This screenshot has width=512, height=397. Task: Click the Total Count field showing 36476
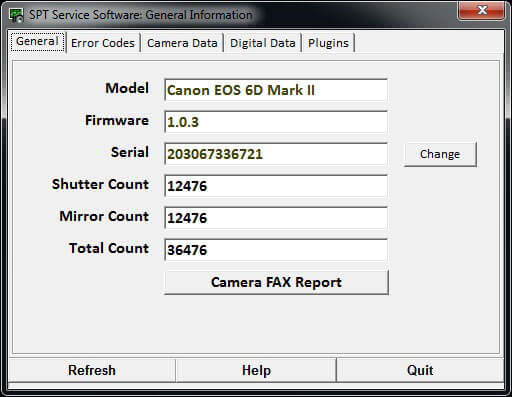click(x=276, y=250)
